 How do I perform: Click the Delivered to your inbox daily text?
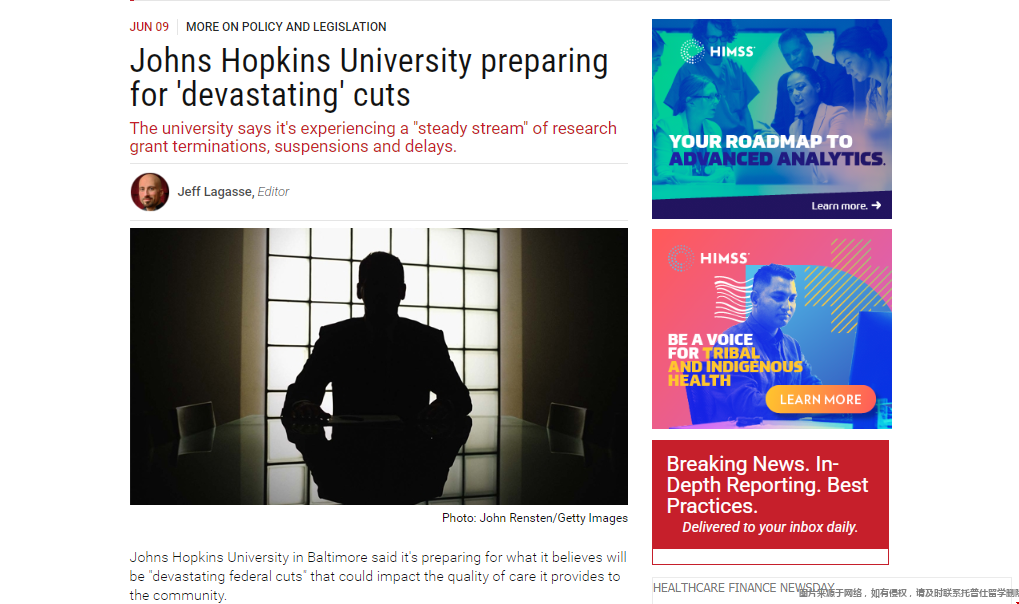pos(770,527)
